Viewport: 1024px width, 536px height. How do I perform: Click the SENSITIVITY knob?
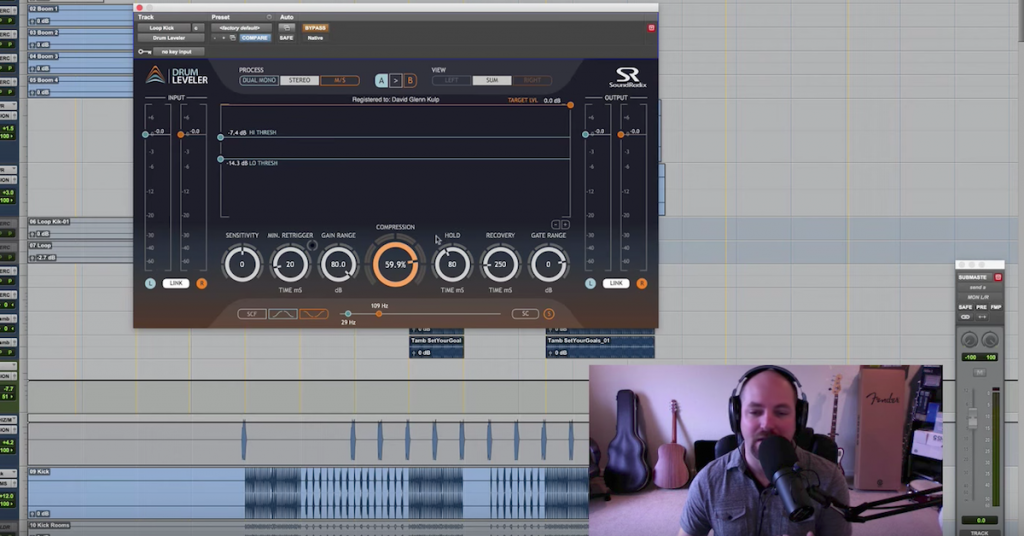242,264
